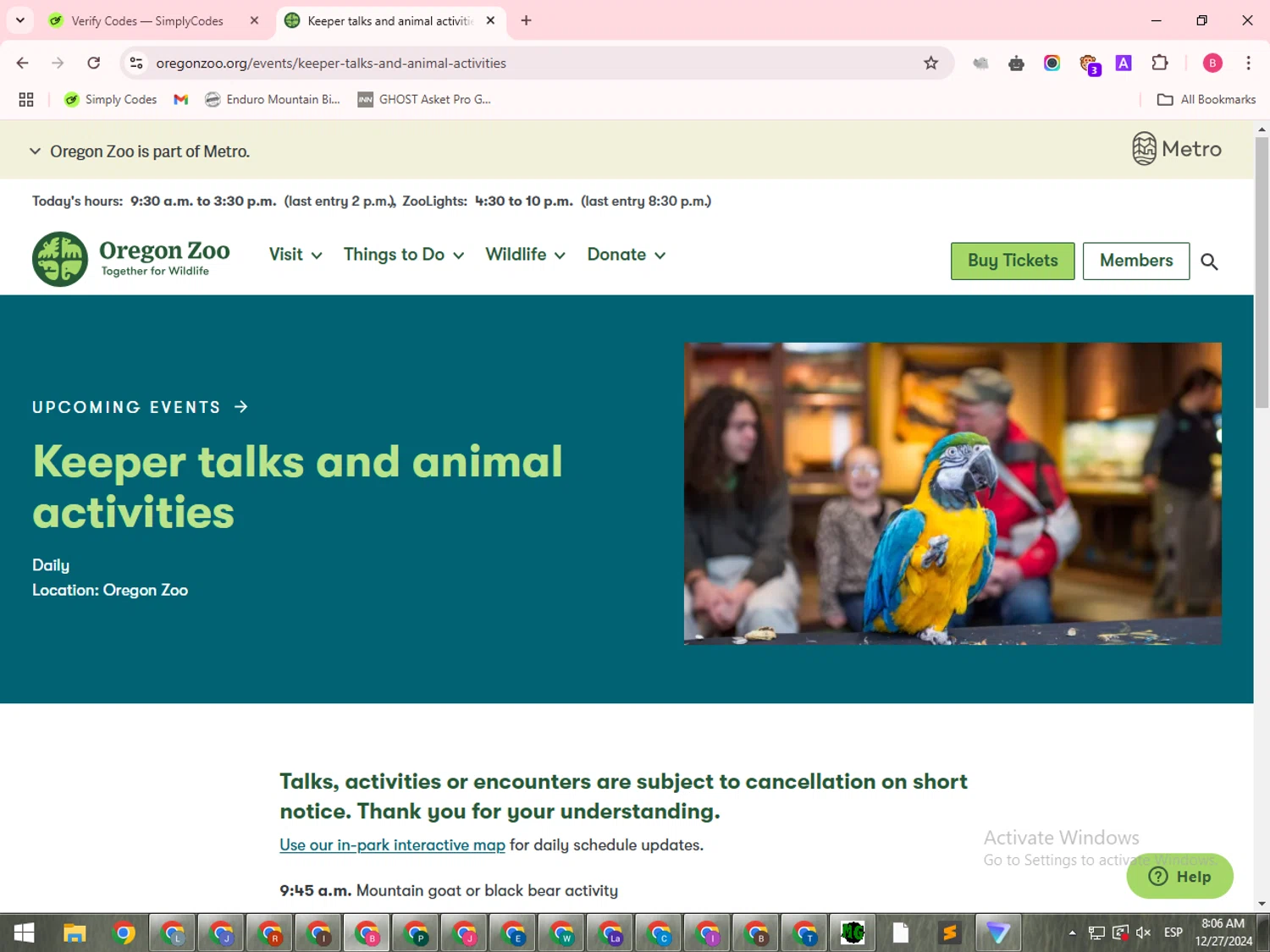Open the in-park interactive map link

392,845
